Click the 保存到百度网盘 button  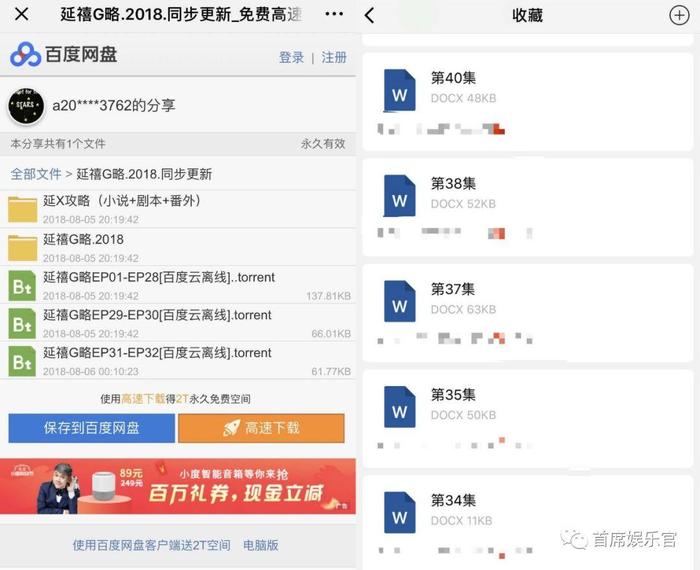point(92,428)
